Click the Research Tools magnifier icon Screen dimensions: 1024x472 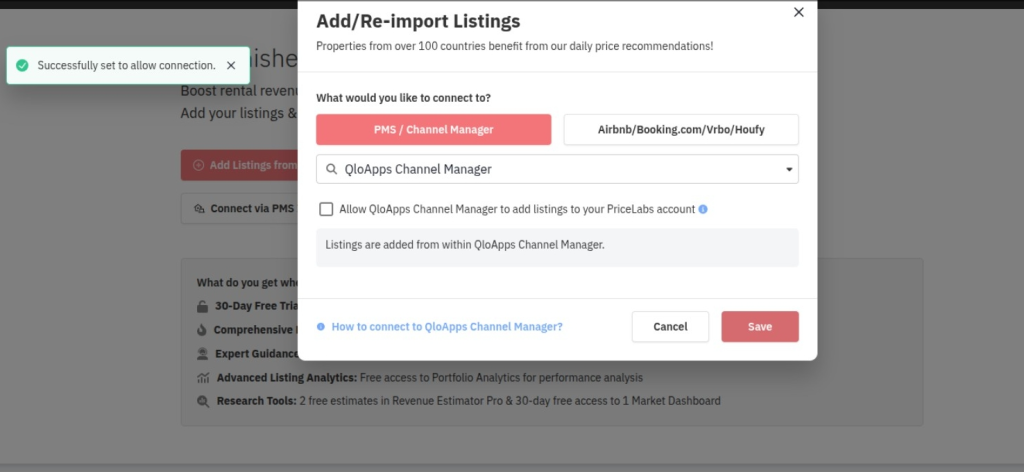point(203,401)
